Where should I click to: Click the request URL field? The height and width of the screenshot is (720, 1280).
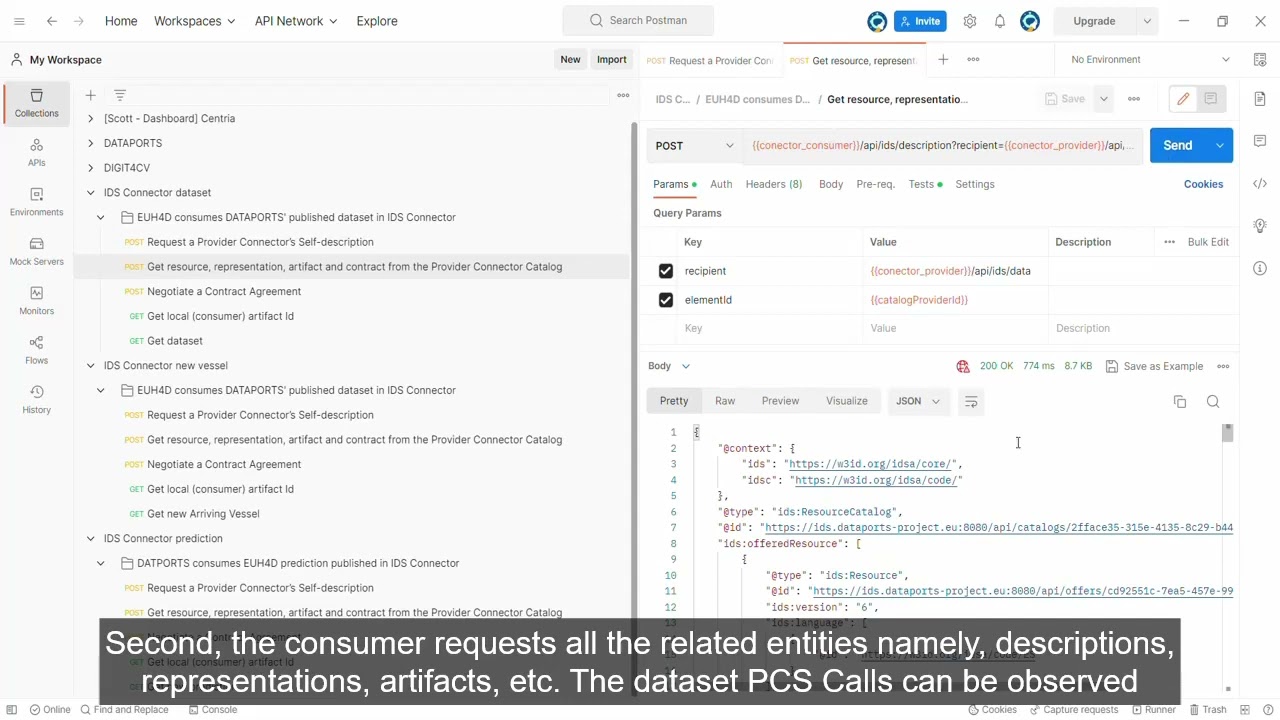(943, 146)
